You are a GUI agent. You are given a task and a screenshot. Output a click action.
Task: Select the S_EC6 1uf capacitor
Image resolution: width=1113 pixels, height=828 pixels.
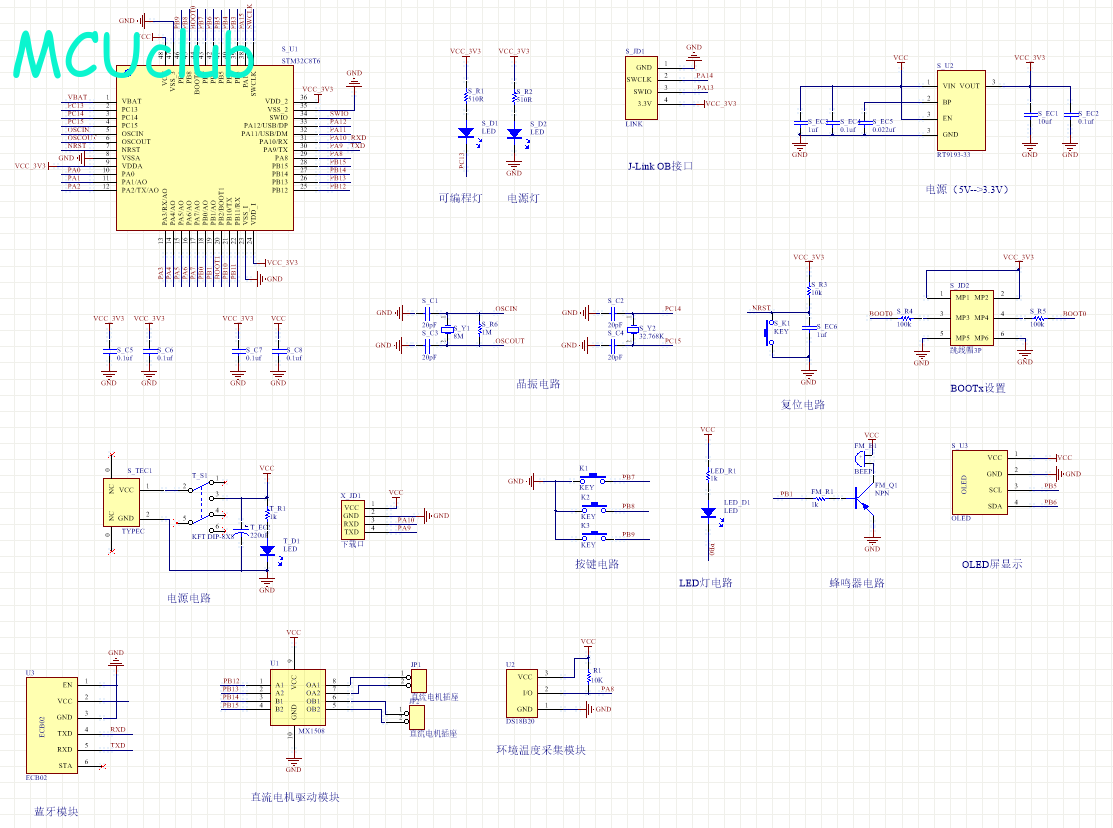(809, 327)
